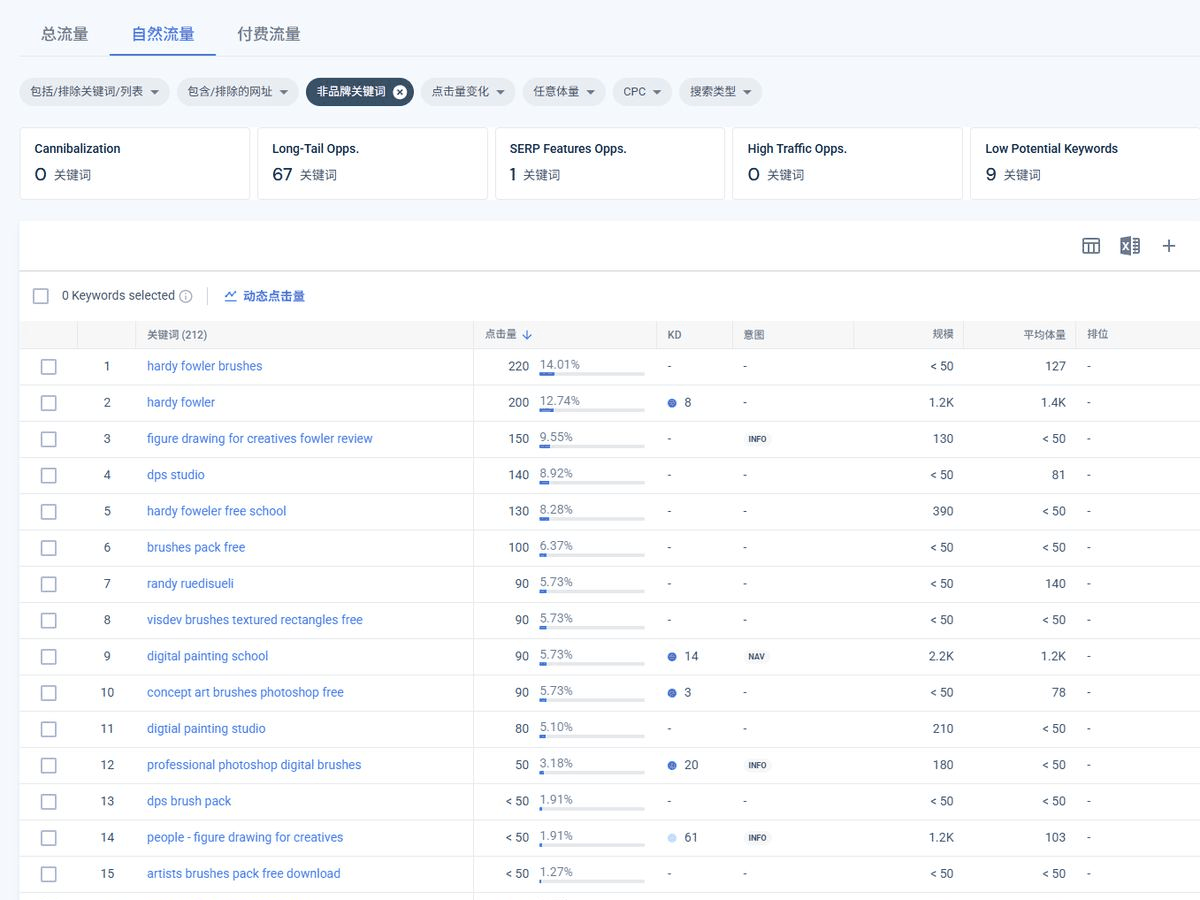Open the CPC filter dropdown
Screen dimensions: 1200x900
pos(642,92)
